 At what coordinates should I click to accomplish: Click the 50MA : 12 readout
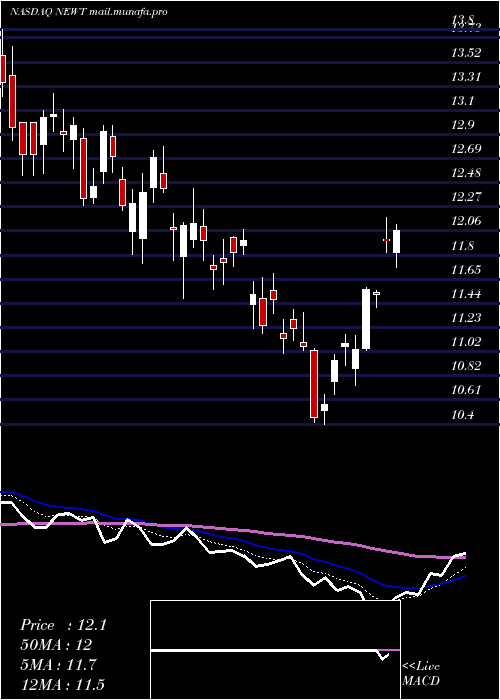tap(56, 645)
